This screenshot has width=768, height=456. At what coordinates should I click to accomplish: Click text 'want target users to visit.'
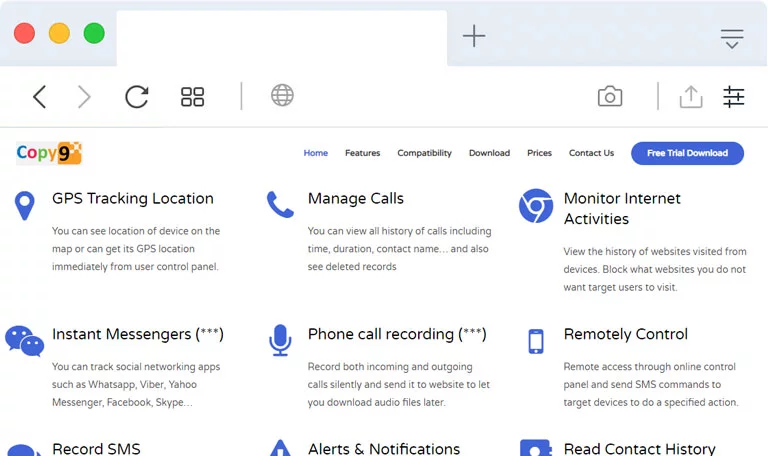coord(620,287)
